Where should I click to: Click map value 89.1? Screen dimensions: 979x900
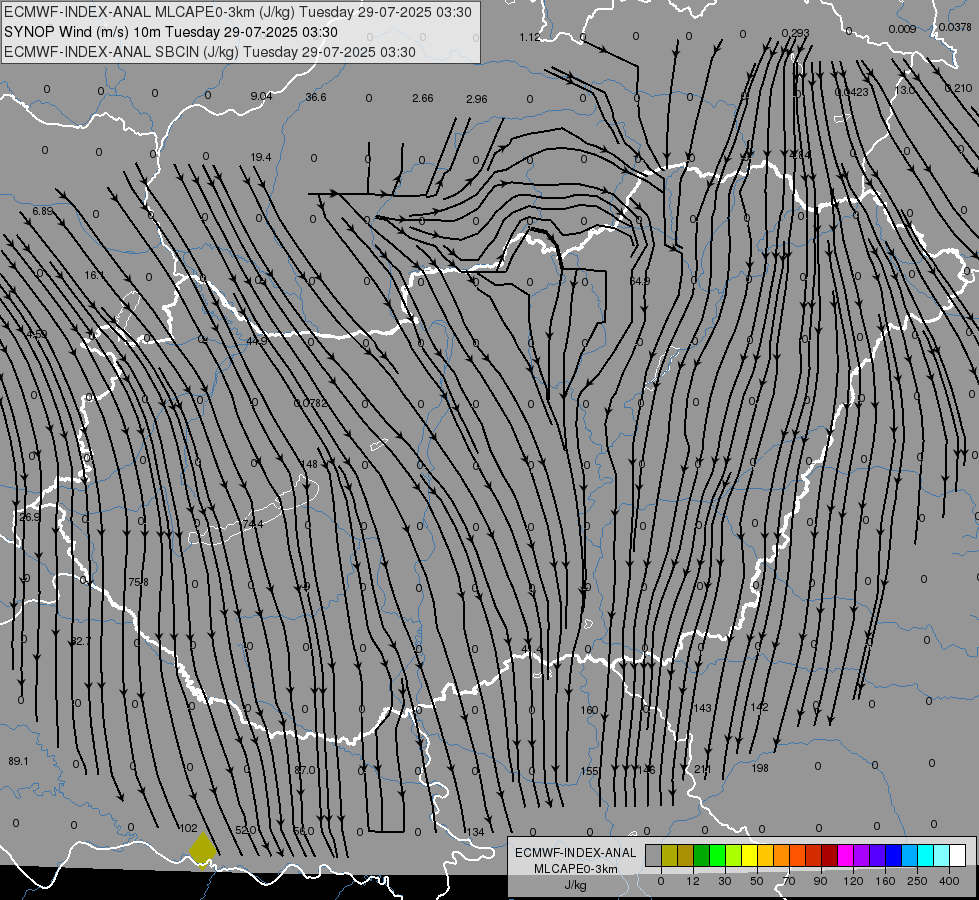(18, 761)
